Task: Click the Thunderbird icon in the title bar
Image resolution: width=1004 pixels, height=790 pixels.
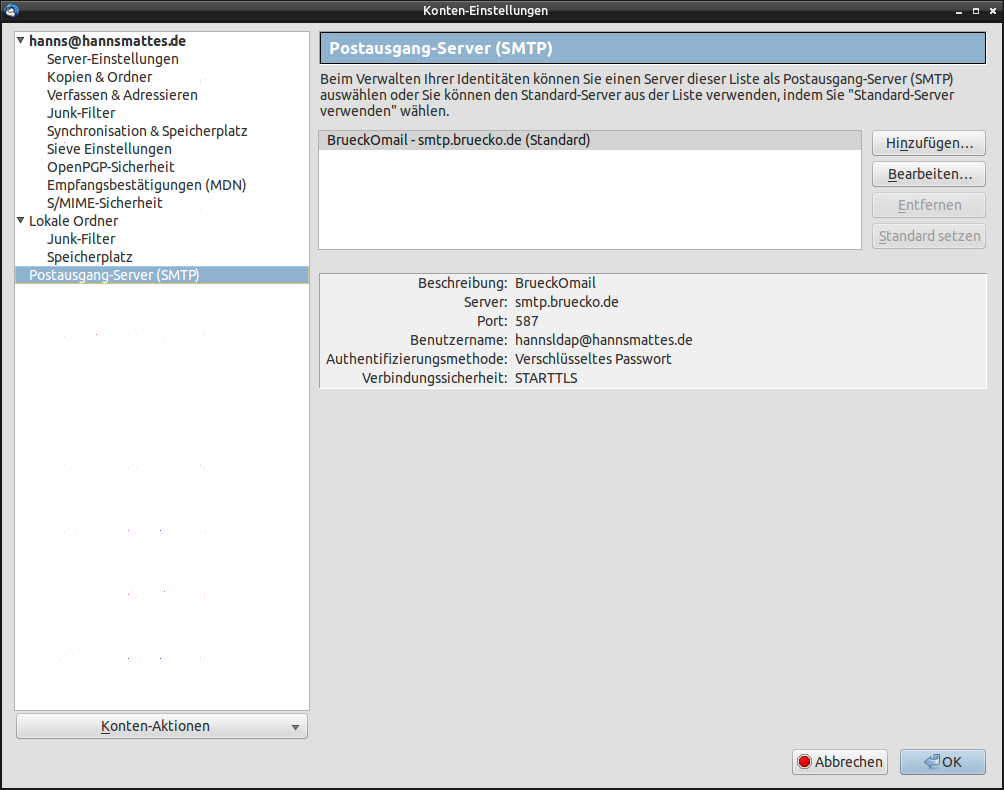Action: (12, 10)
